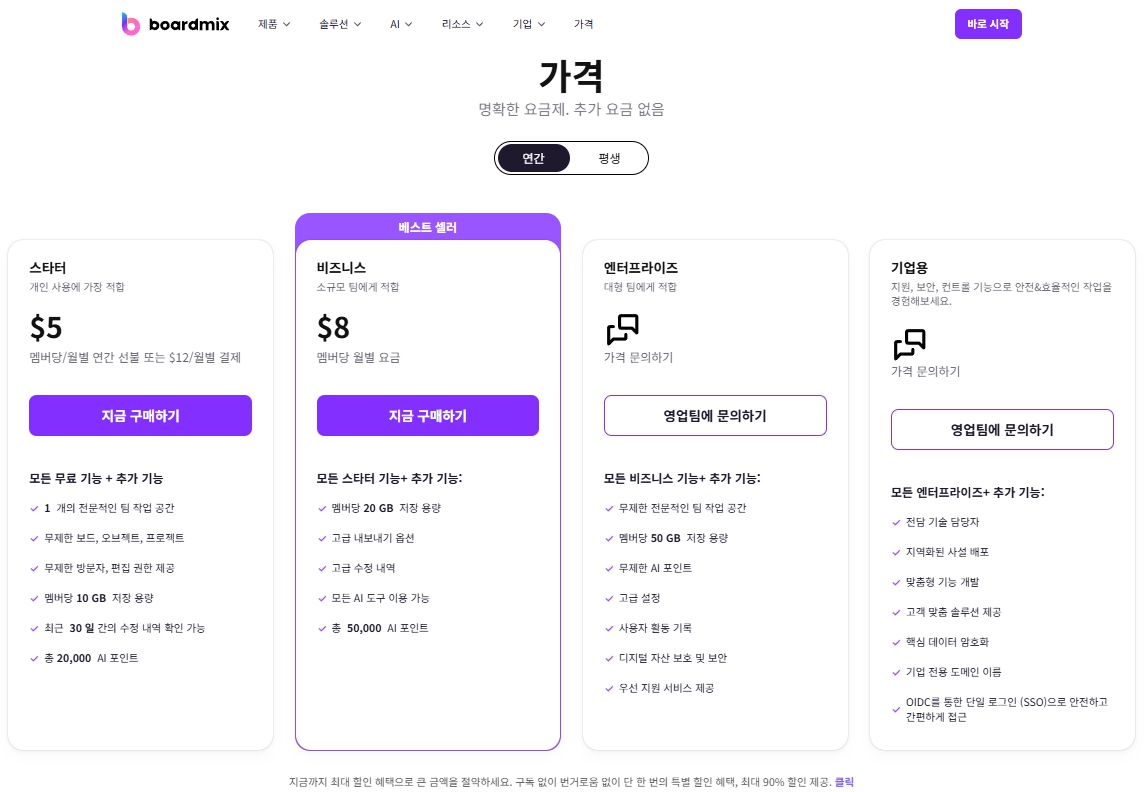The image size is (1144, 792).
Task: Select the 연간 billing option
Action: pyautogui.click(x=533, y=157)
